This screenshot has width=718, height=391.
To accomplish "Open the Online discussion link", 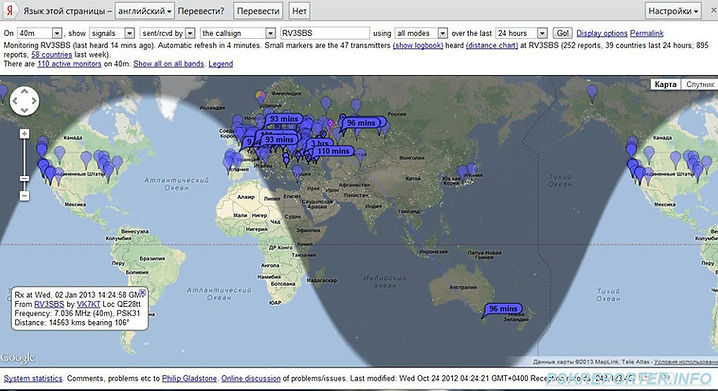I will coord(251,378).
